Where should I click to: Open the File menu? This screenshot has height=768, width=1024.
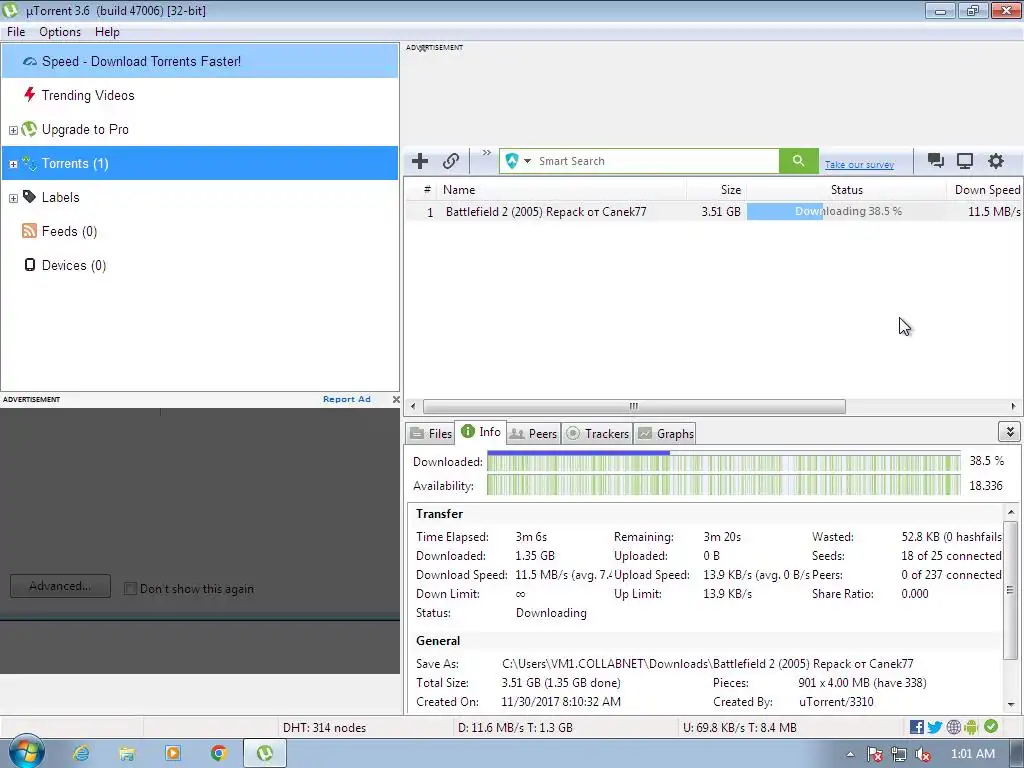click(16, 32)
